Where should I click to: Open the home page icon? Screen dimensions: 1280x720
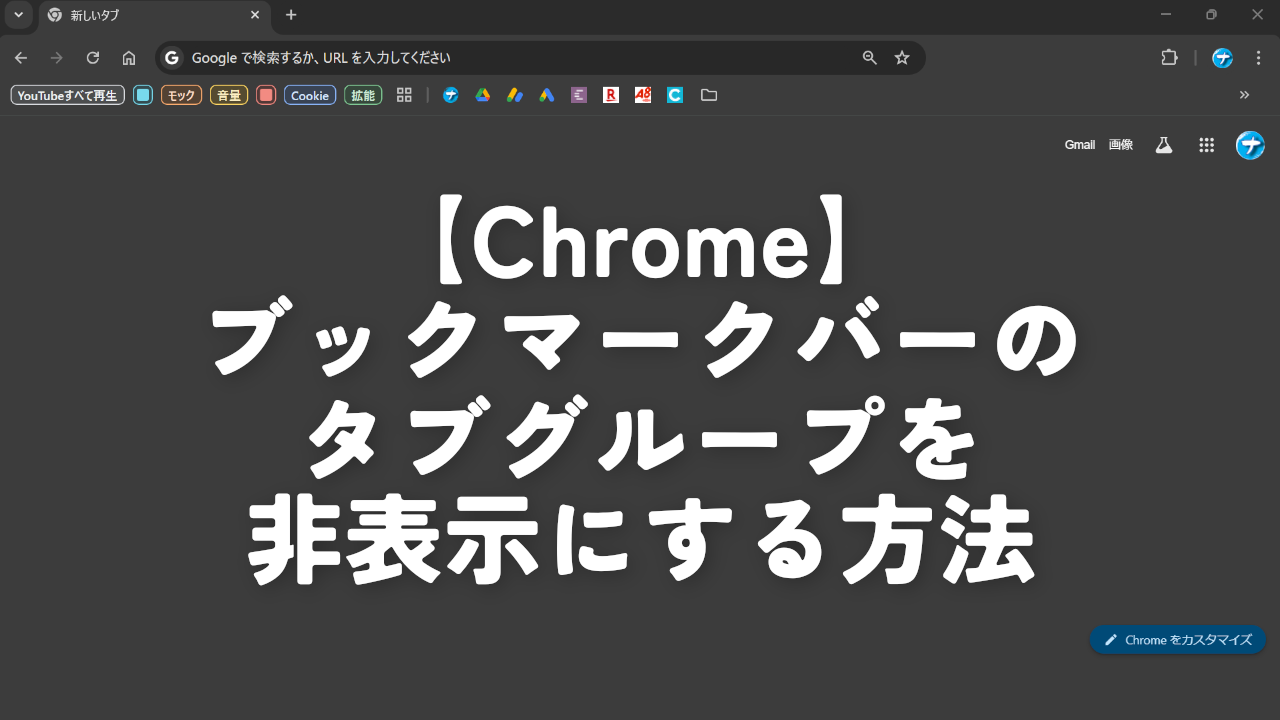129,58
